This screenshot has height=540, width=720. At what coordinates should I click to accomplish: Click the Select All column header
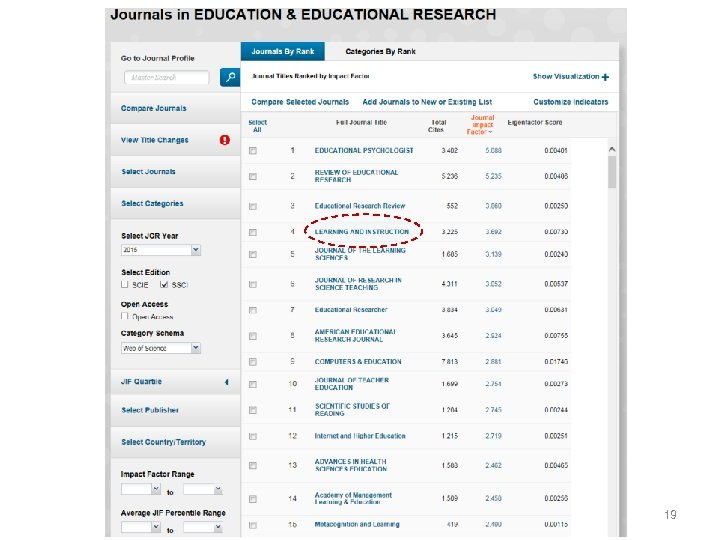click(257, 126)
